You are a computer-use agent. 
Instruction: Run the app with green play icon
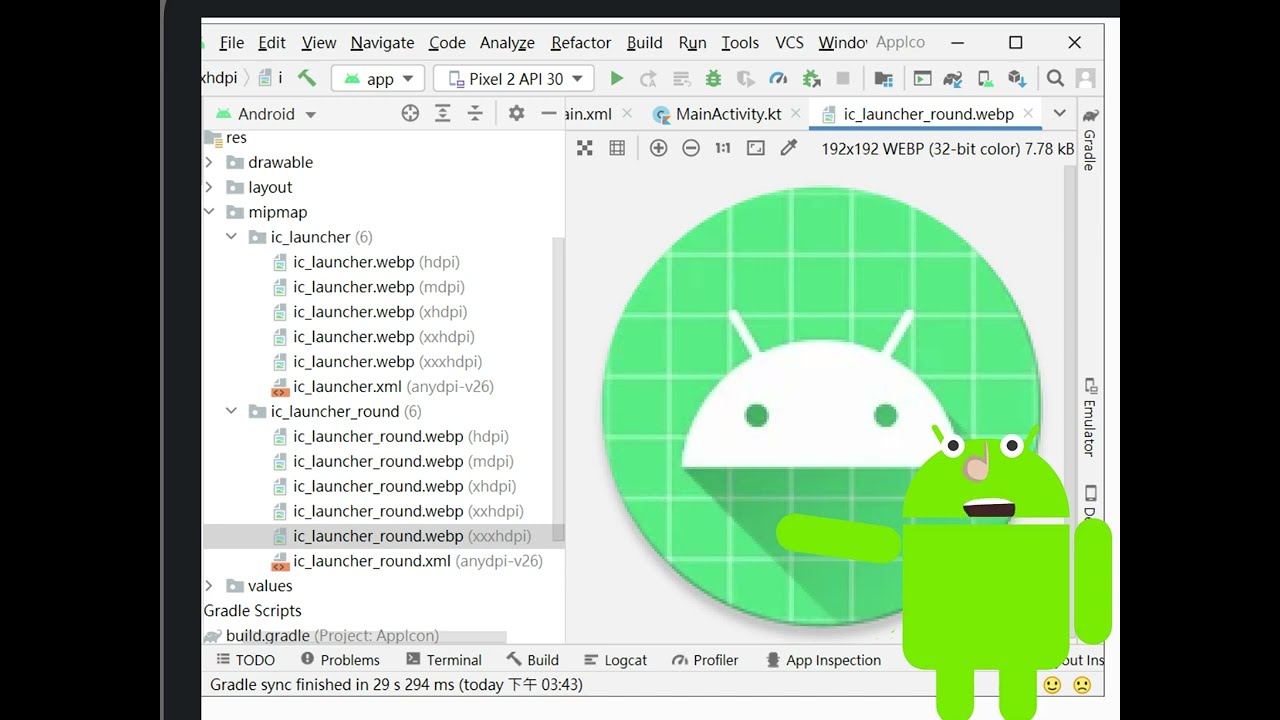617,78
